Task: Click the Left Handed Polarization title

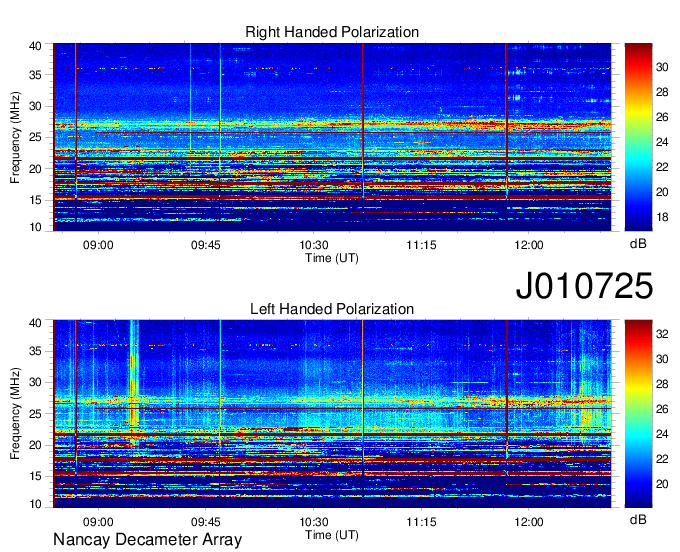Action: pos(332,309)
